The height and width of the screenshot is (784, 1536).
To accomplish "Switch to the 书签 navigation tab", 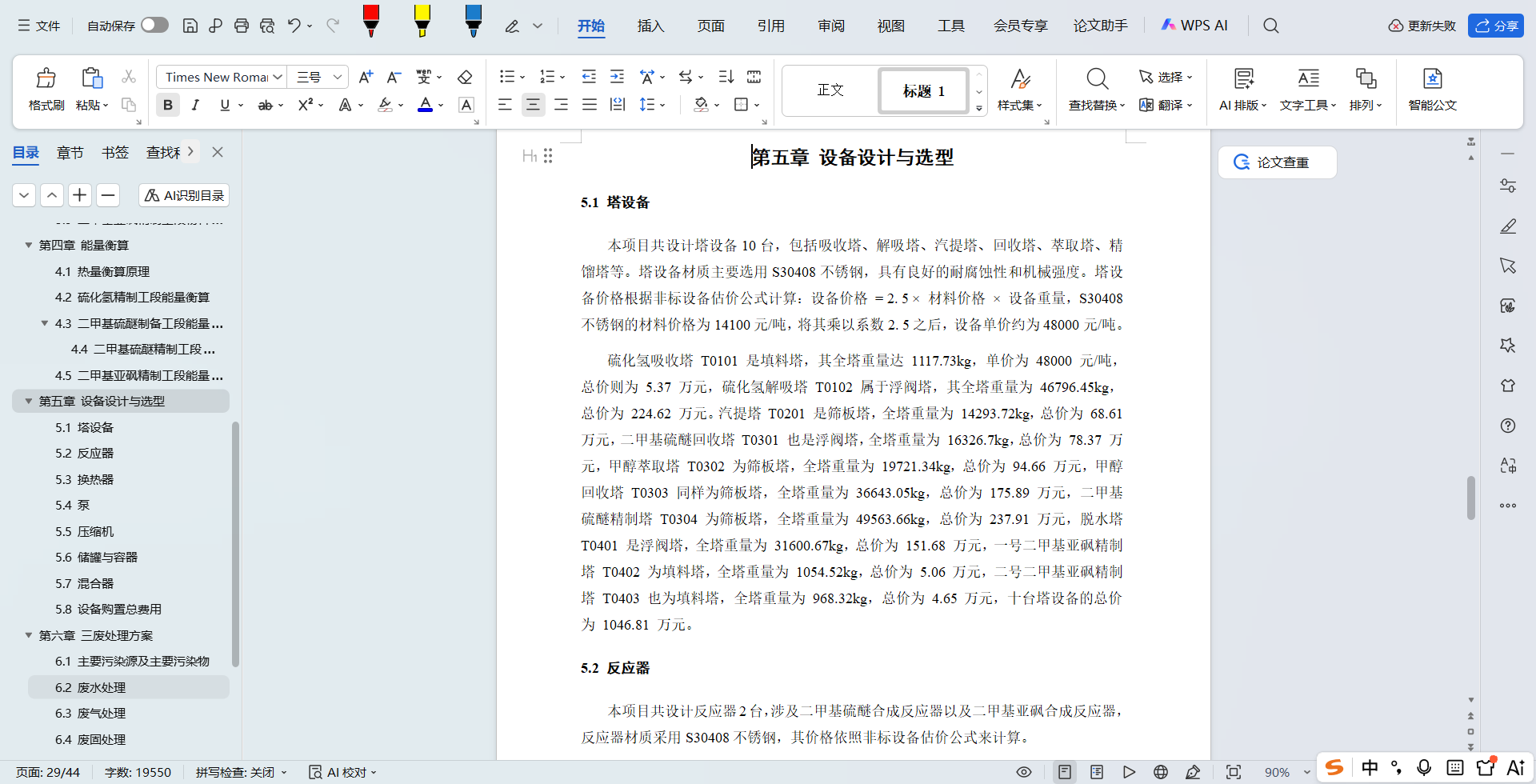I will click(115, 152).
